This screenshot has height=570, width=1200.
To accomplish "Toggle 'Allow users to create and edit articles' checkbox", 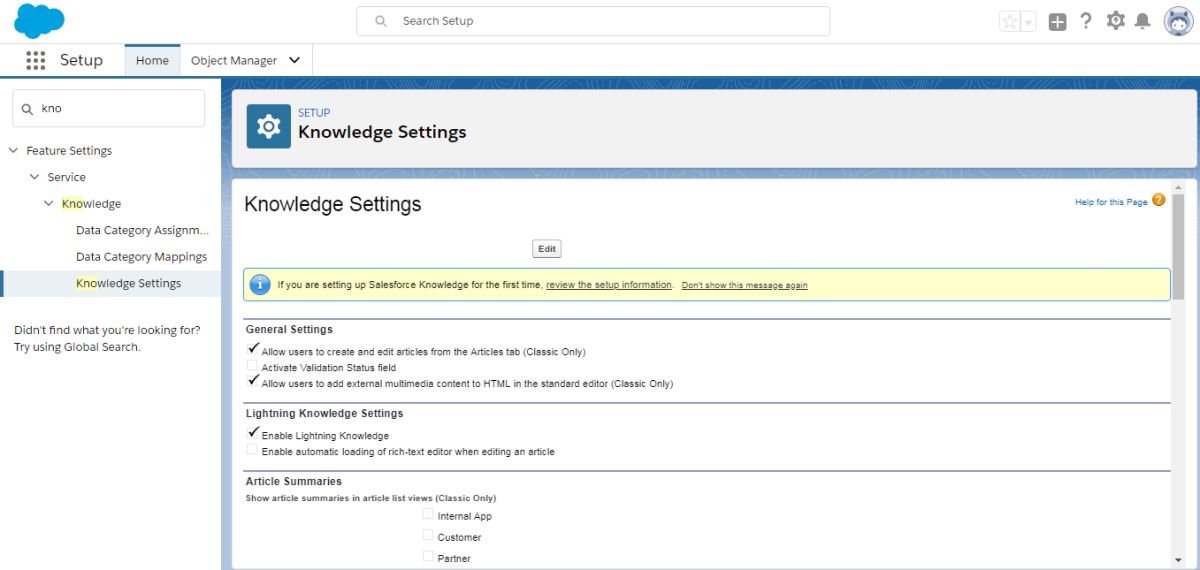I will (253, 350).
